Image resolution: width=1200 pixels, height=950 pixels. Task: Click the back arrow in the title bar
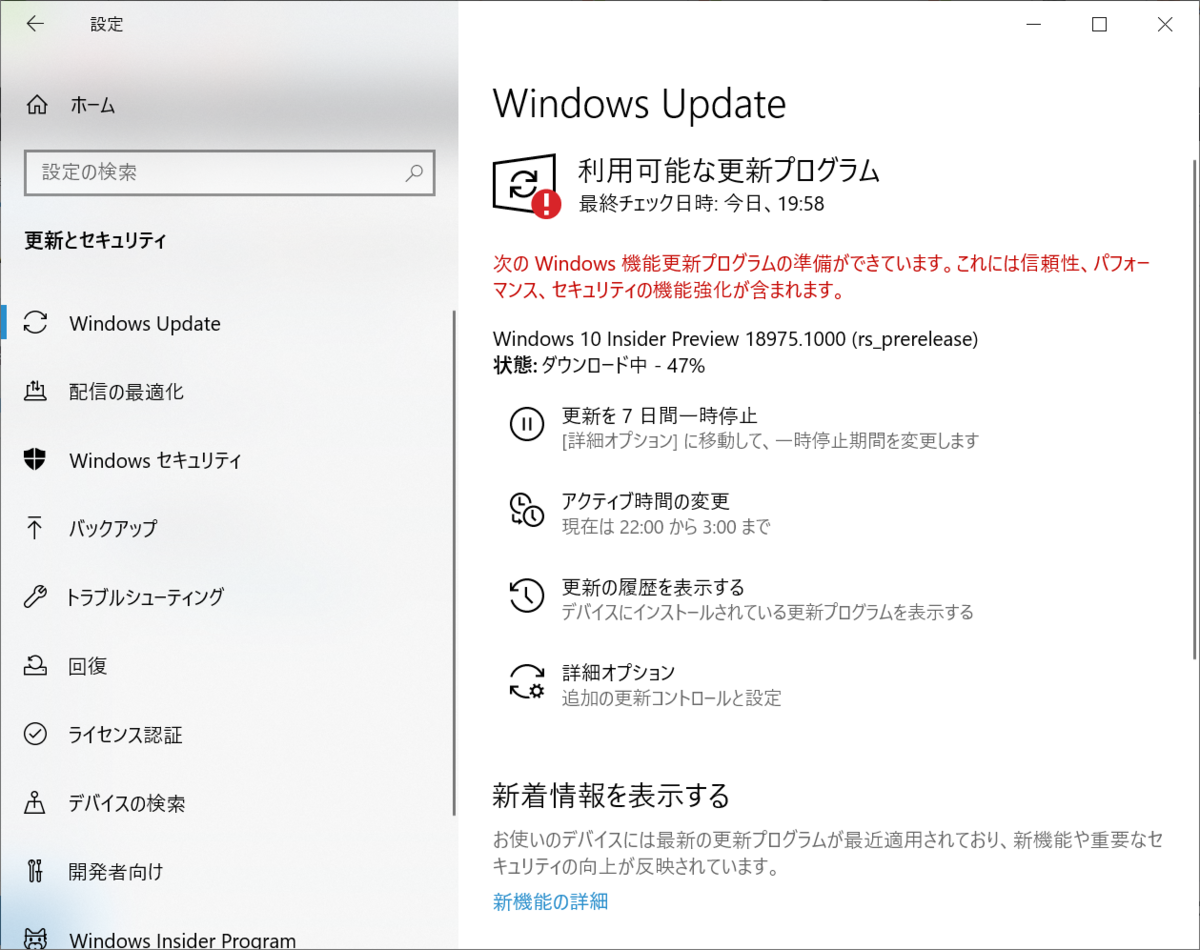click(35, 24)
